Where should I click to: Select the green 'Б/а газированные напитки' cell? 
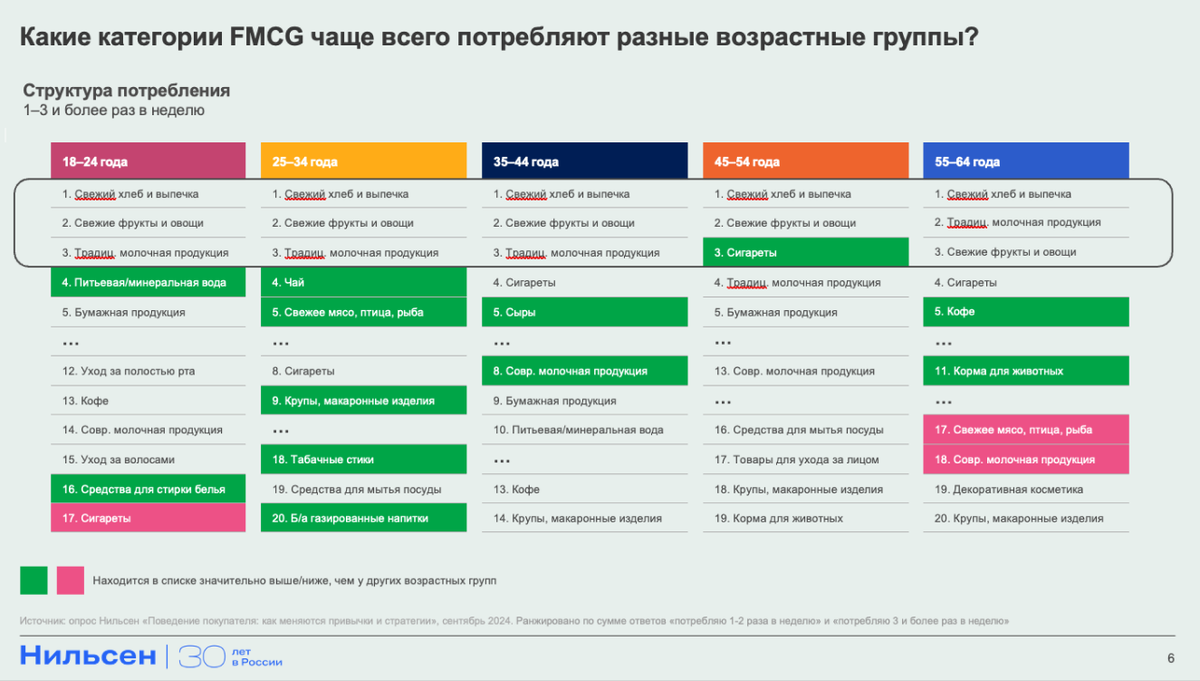point(363,517)
